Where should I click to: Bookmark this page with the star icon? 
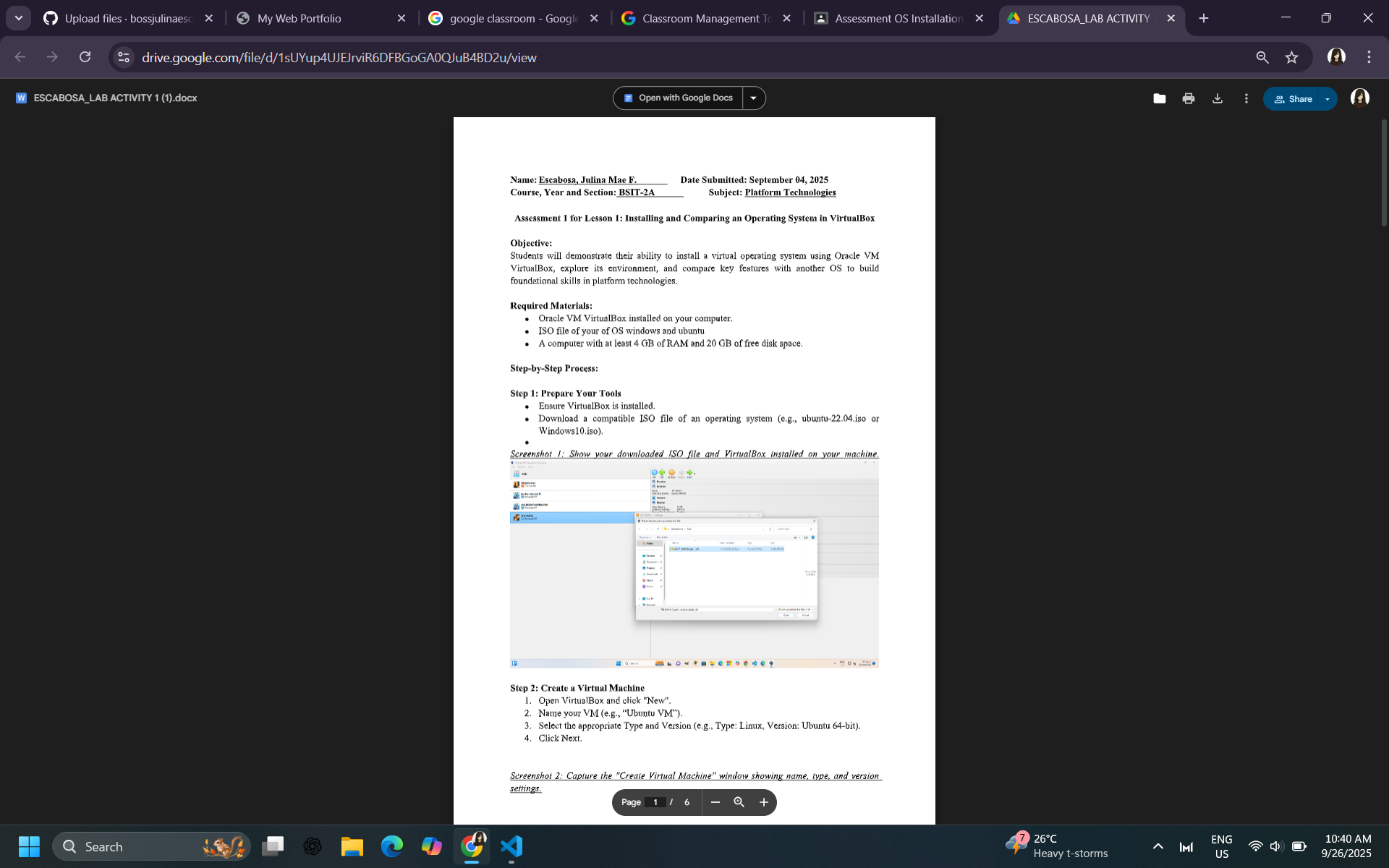[1291, 57]
